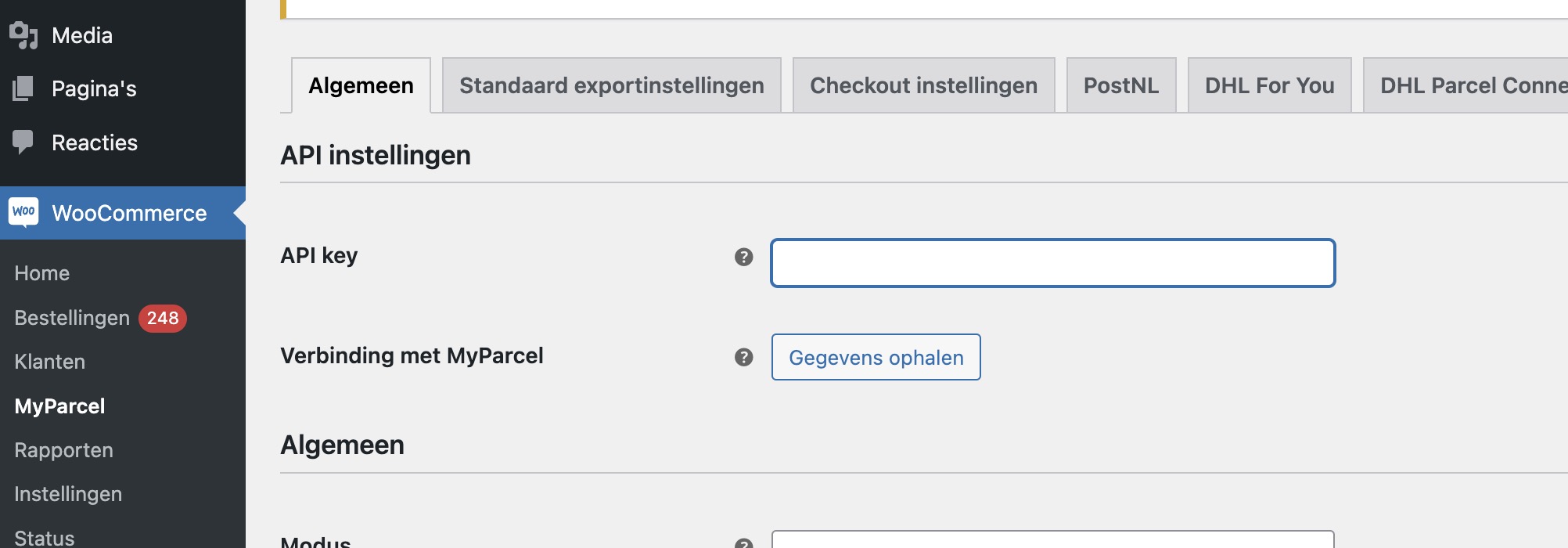Open Rapporten from the WooCommerce menu
1568x548 pixels.
tap(63, 449)
